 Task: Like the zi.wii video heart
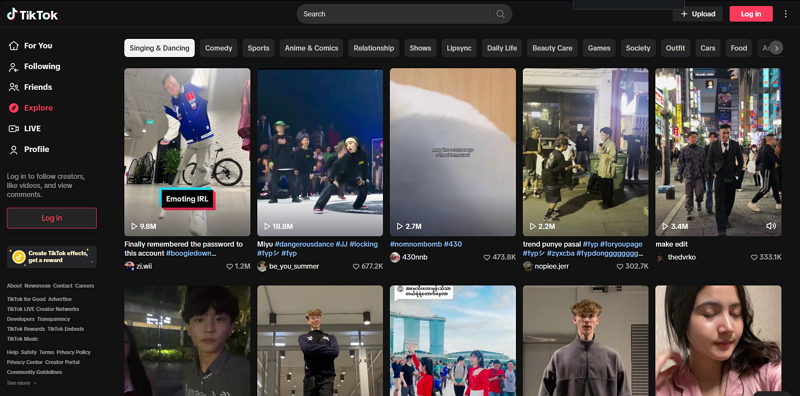(x=230, y=266)
